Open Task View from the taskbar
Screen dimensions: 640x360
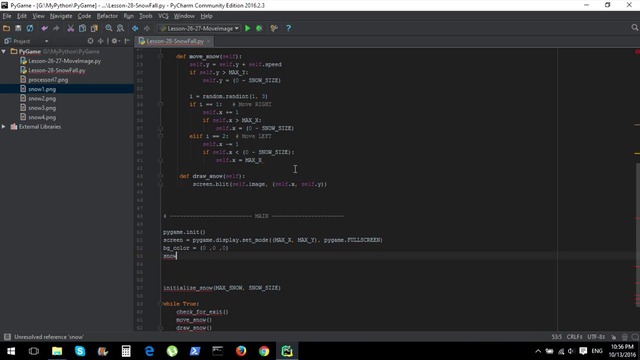pyautogui.click(x=33, y=351)
